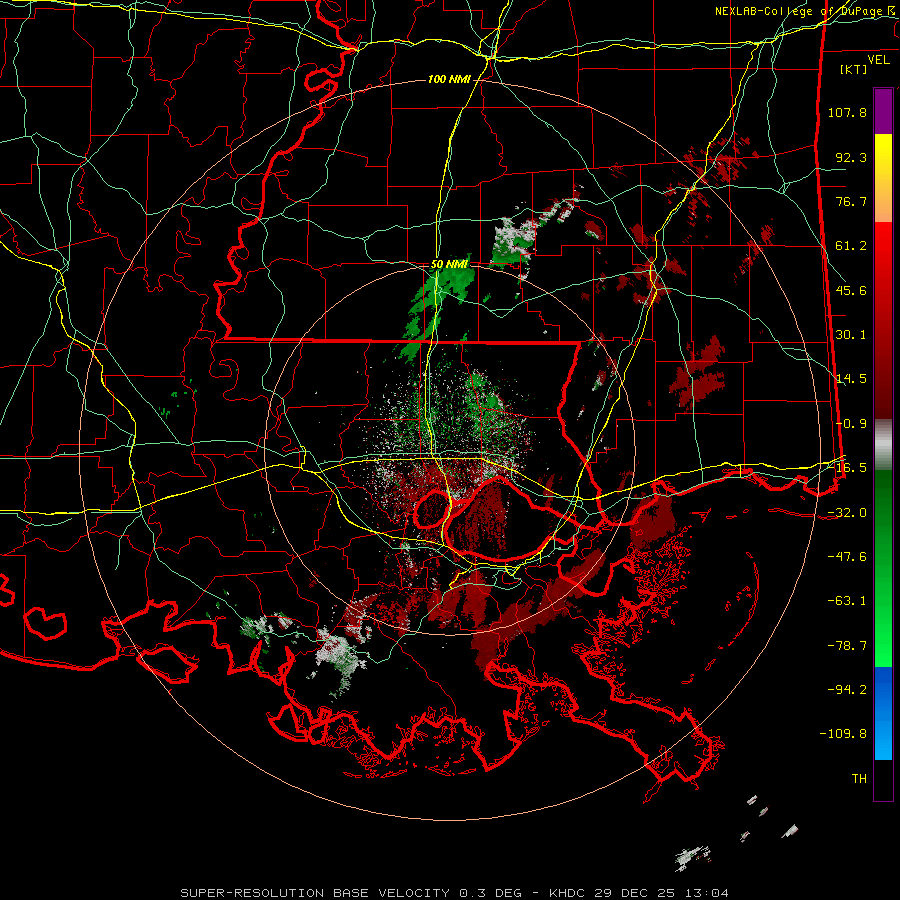The image size is (900, 900).
Task: Click the -78.7 velocity scale value
Action: [x=847, y=646]
